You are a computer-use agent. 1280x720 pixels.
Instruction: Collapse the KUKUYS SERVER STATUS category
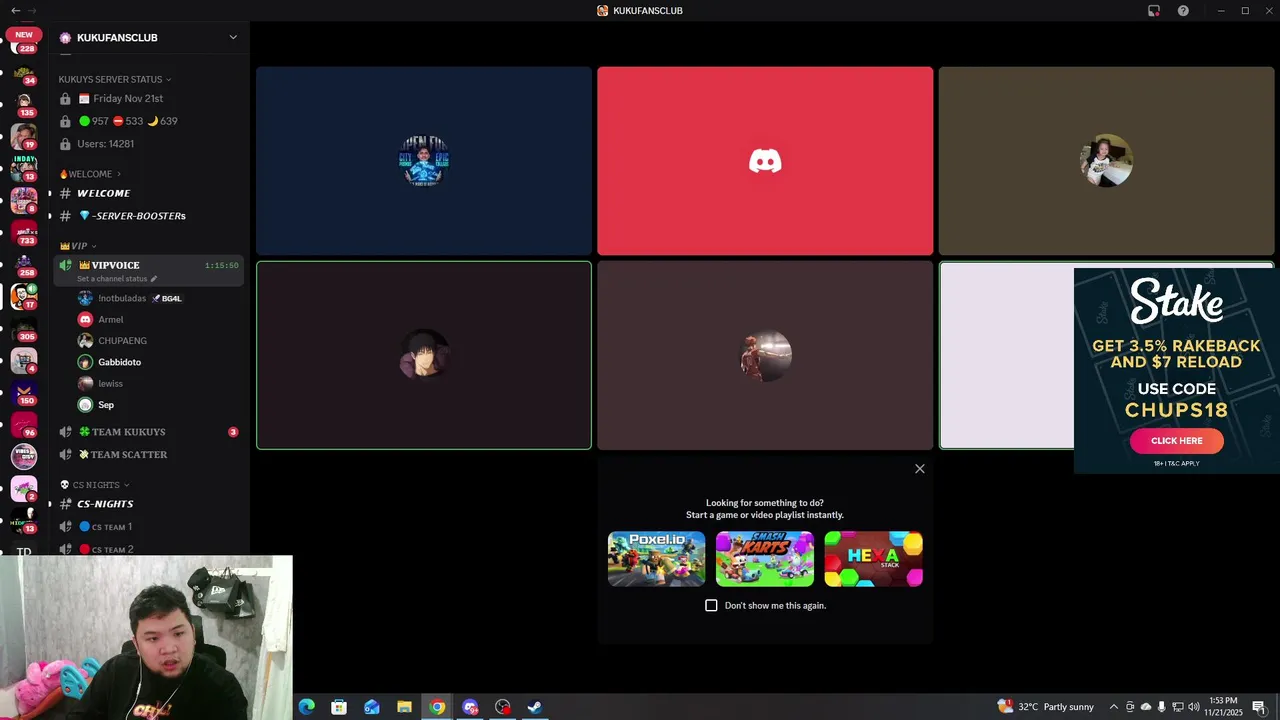coord(115,79)
